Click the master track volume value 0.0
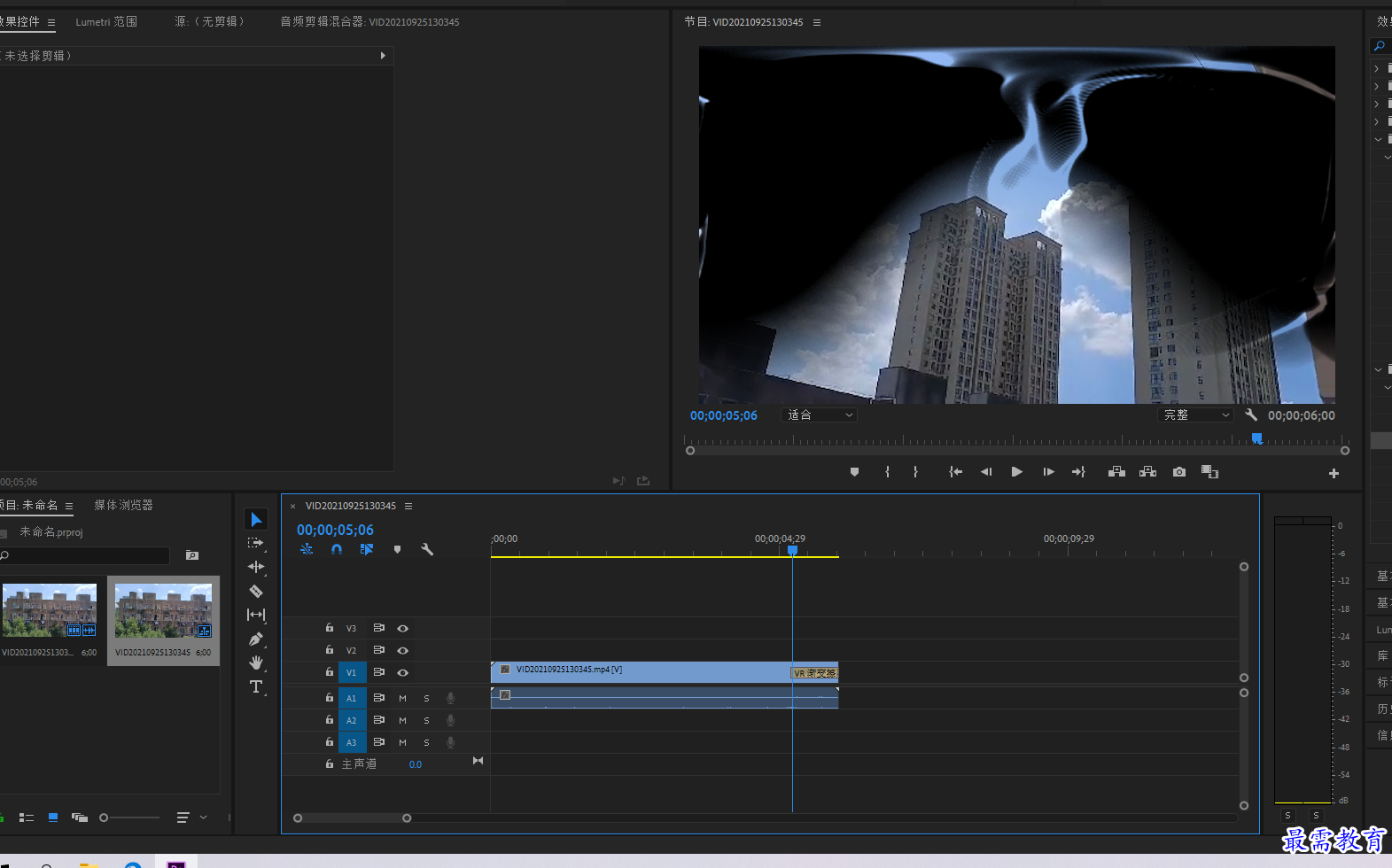This screenshot has height=868, width=1392. pyautogui.click(x=416, y=764)
